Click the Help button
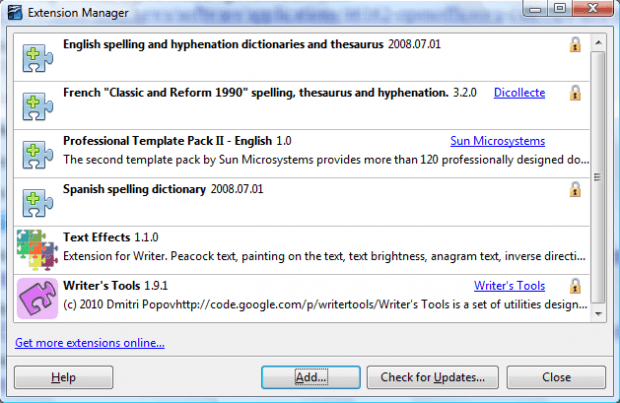The height and width of the screenshot is (403, 620). coord(64,377)
